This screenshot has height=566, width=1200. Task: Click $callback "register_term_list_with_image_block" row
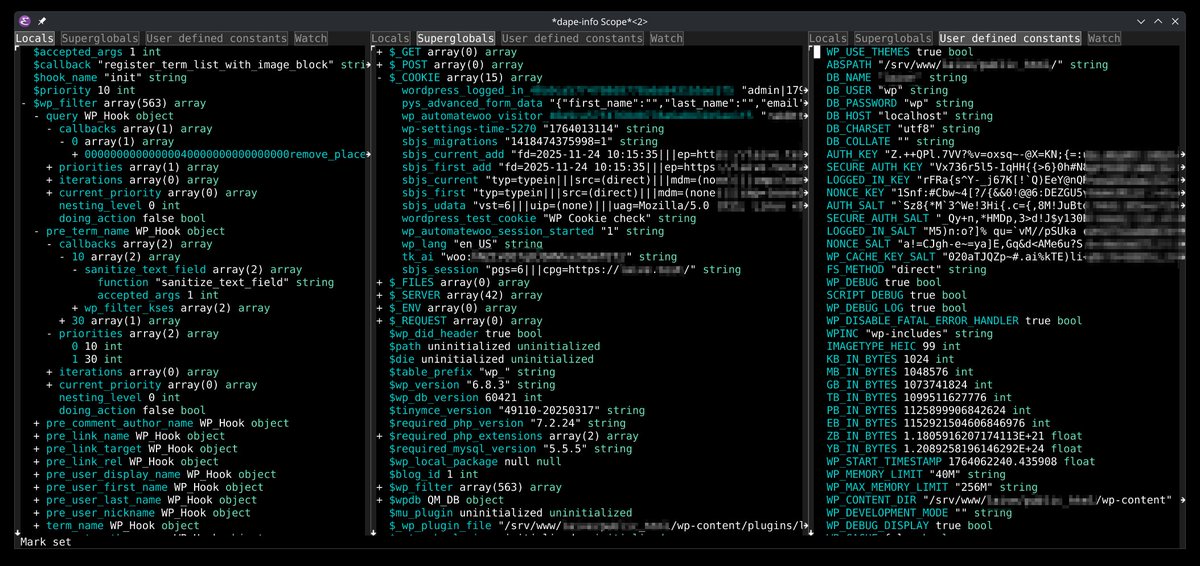201,65
